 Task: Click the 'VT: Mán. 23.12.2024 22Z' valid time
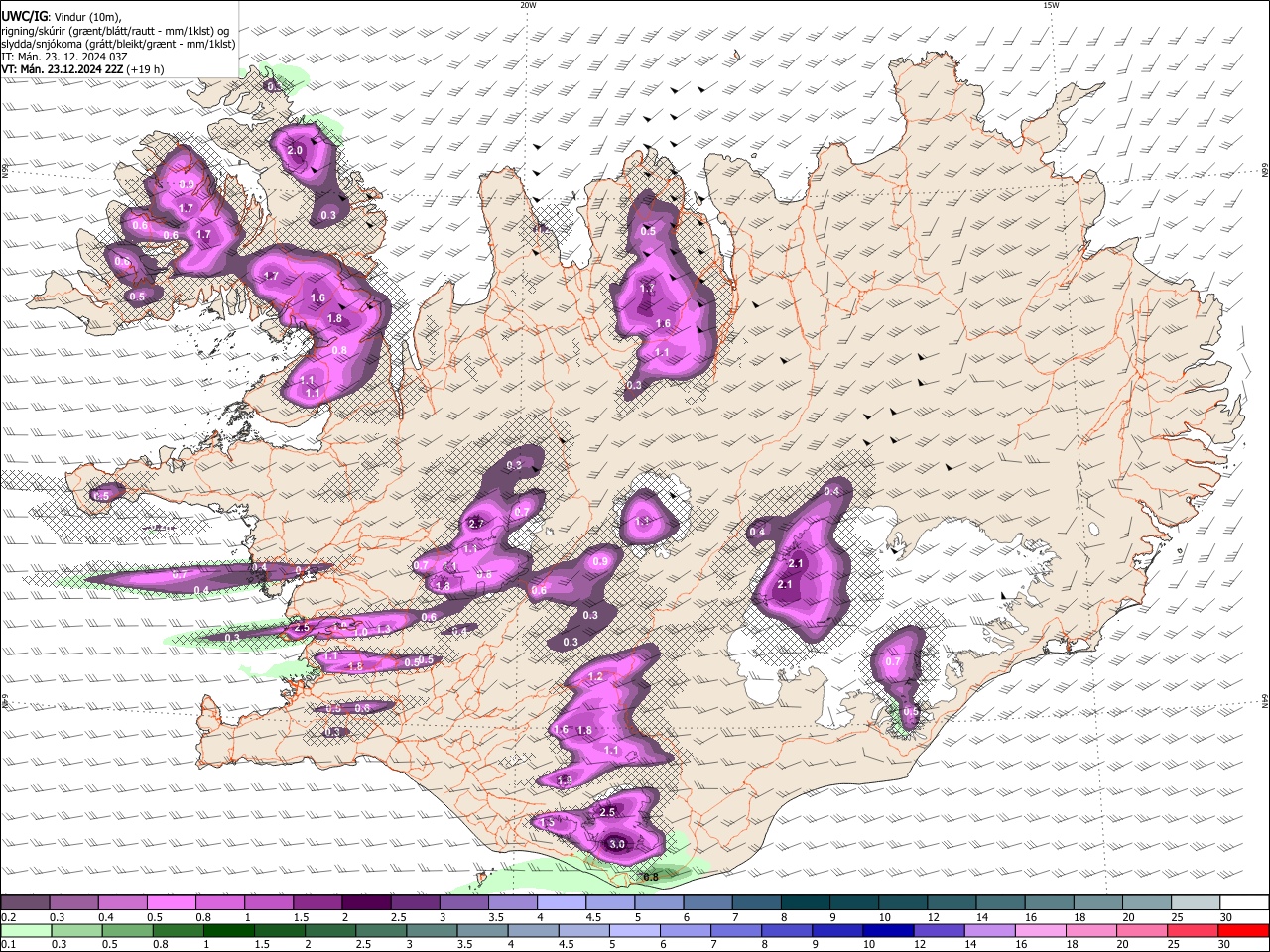point(62,69)
